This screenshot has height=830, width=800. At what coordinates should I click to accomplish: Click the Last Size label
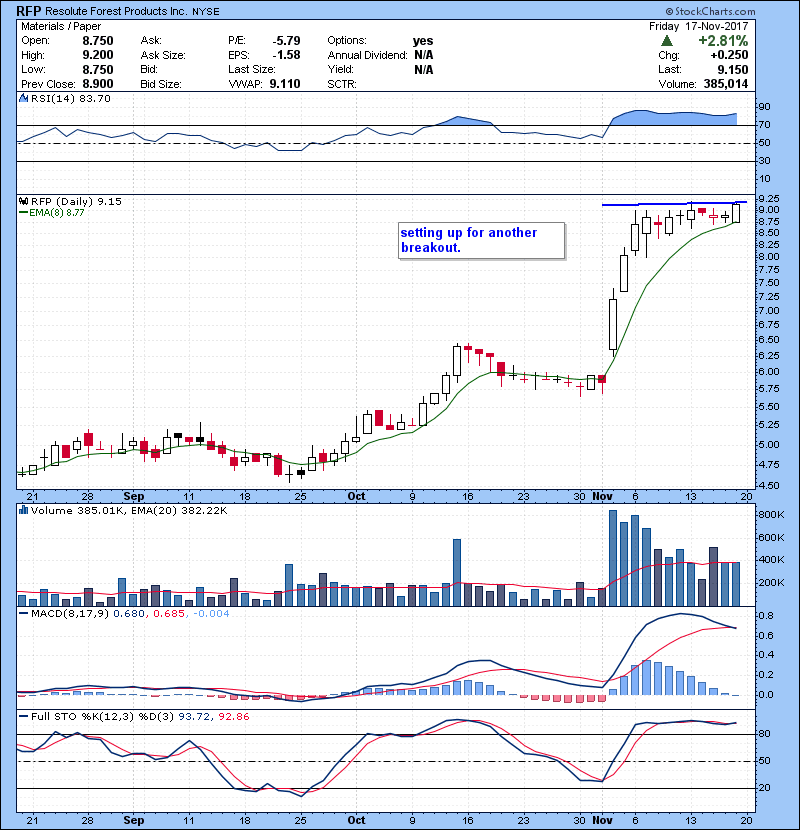pos(251,69)
